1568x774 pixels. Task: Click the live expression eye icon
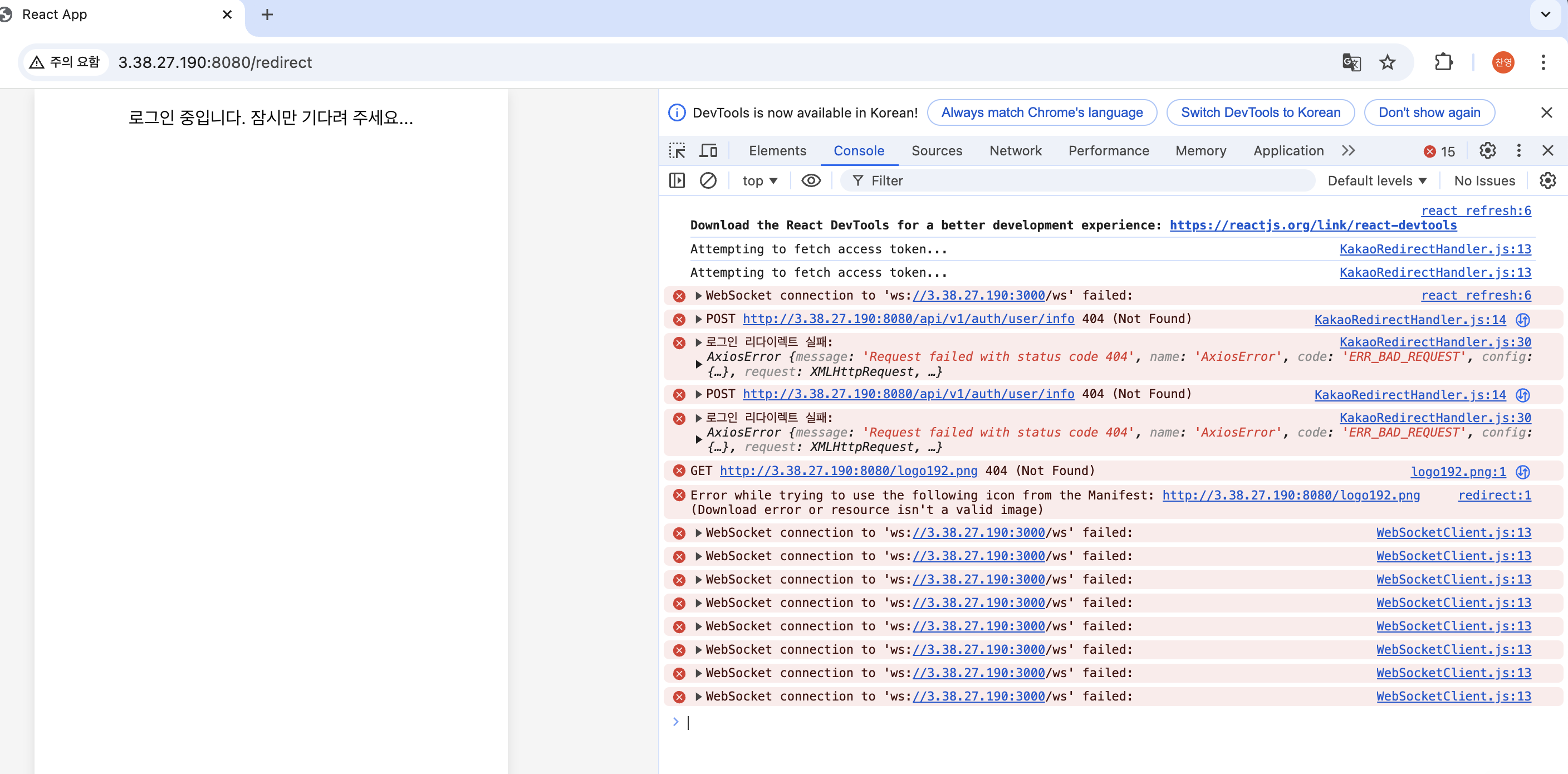click(x=811, y=181)
